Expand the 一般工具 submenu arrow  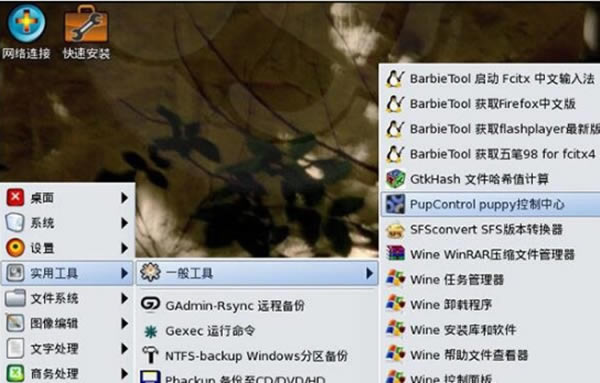pyautogui.click(x=369, y=273)
